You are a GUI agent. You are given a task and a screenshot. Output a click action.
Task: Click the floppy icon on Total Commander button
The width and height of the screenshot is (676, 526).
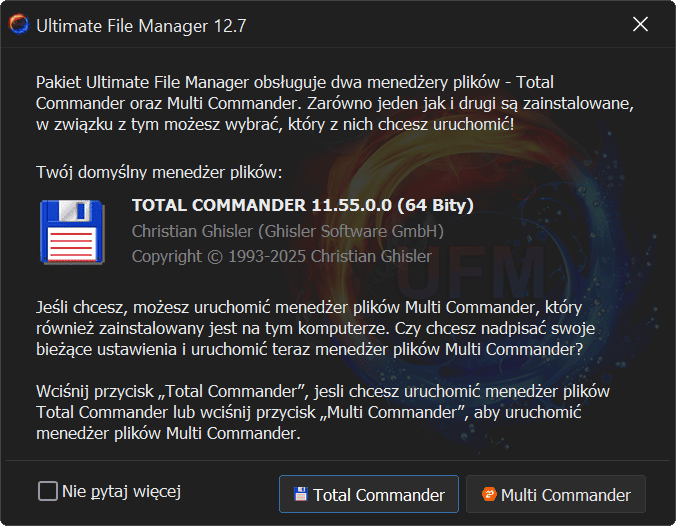click(300, 494)
